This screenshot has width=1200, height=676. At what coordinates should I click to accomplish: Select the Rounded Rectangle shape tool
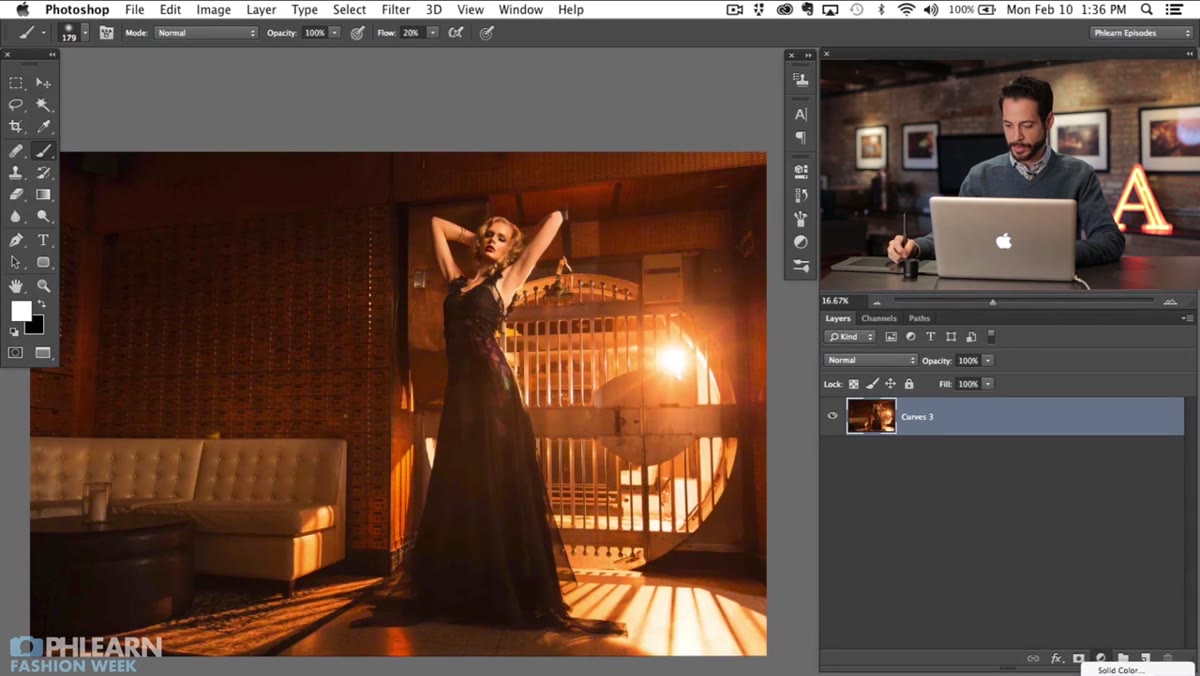click(43, 262)
